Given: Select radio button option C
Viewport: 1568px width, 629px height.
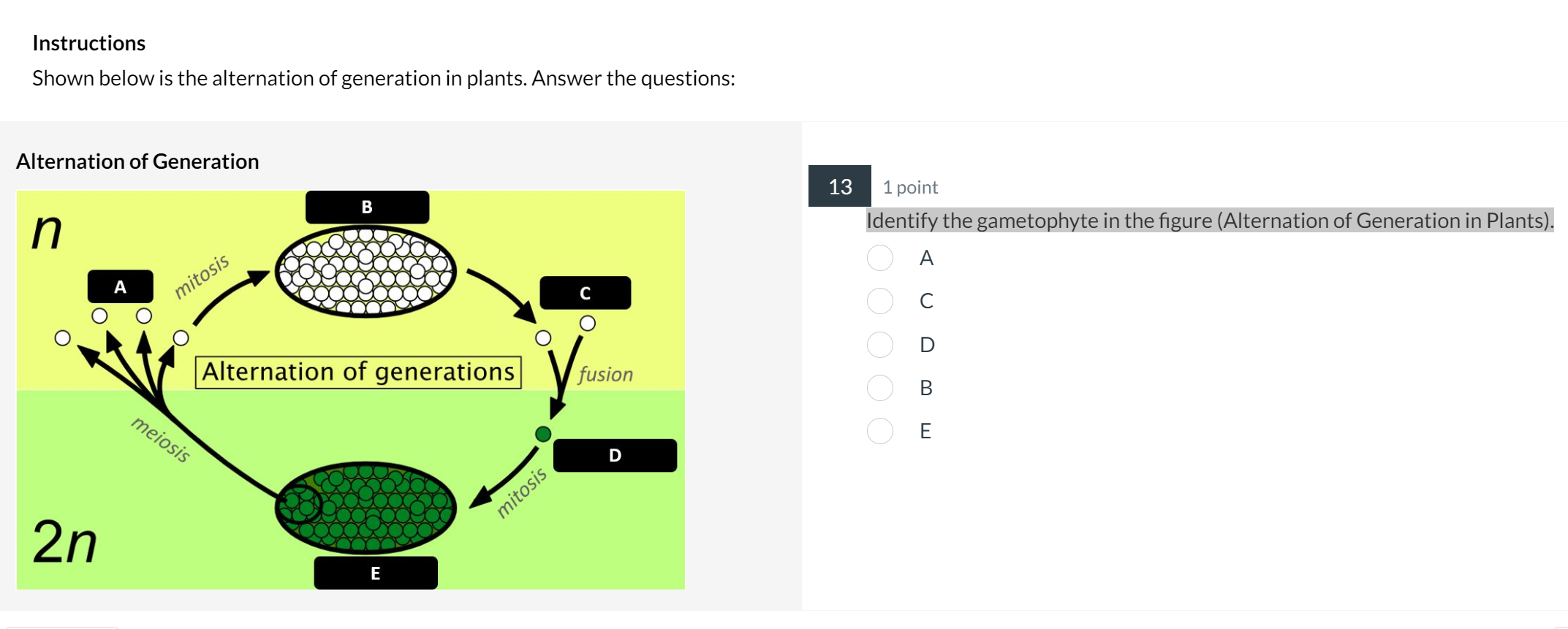Looking at the screenshot, I should [880, 302].
